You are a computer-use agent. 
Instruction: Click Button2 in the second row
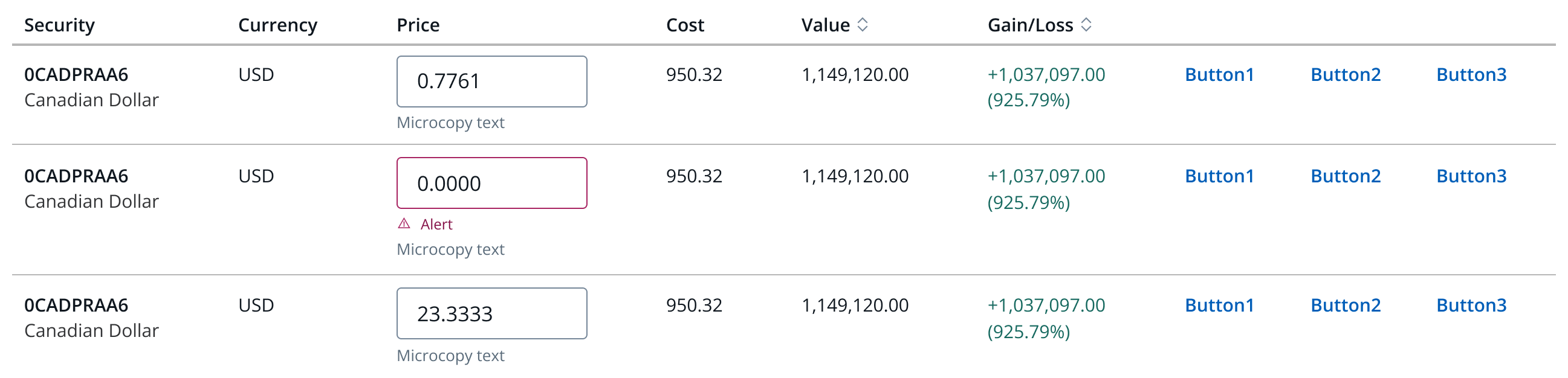[1345, 176]
